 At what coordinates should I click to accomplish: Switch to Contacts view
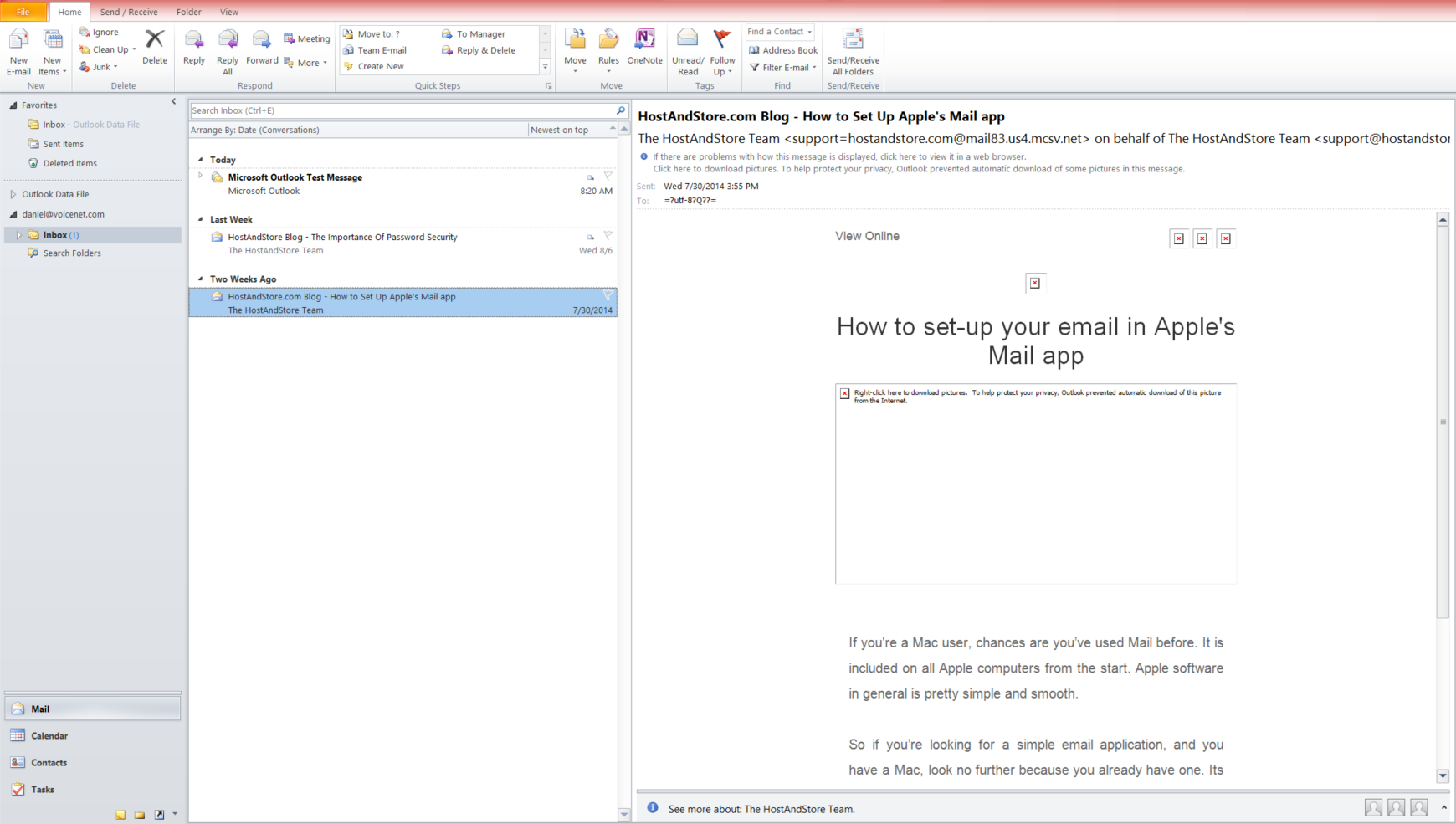click(92, 762)
